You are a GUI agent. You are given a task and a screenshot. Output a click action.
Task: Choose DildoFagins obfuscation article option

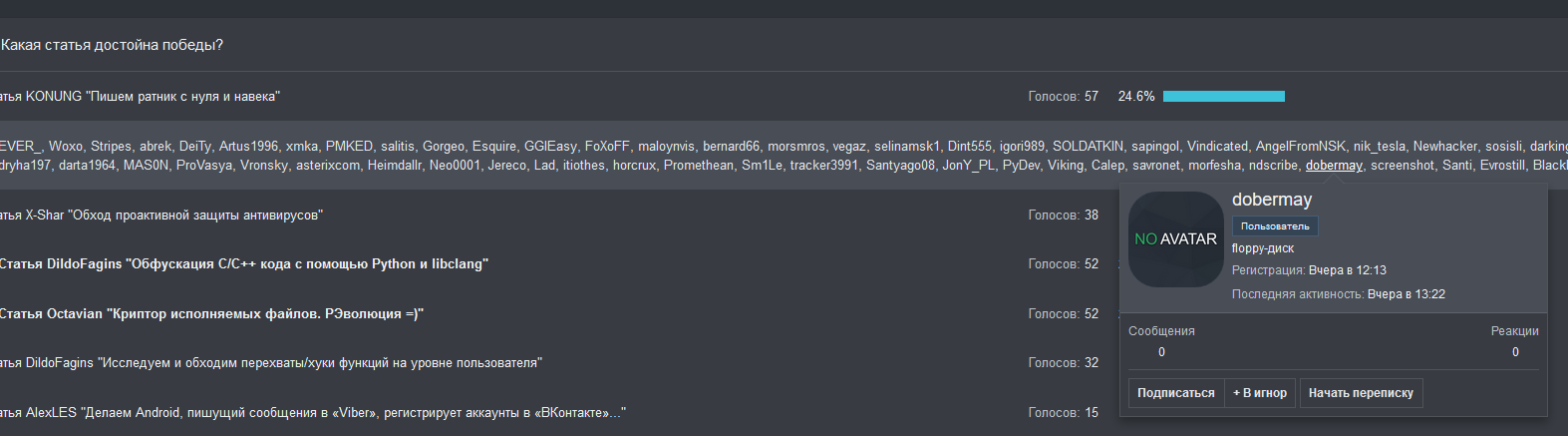[243, 264]
